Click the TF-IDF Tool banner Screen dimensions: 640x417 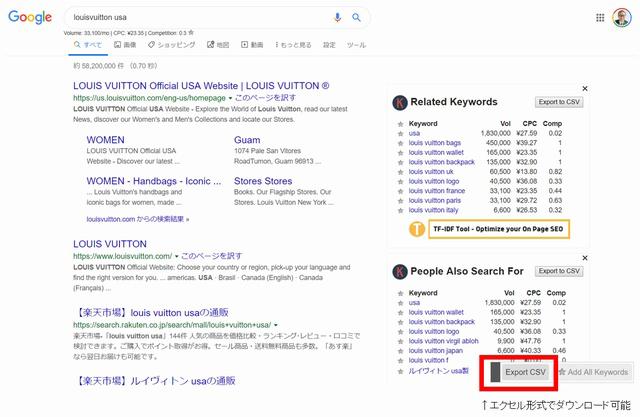point(488,229)
